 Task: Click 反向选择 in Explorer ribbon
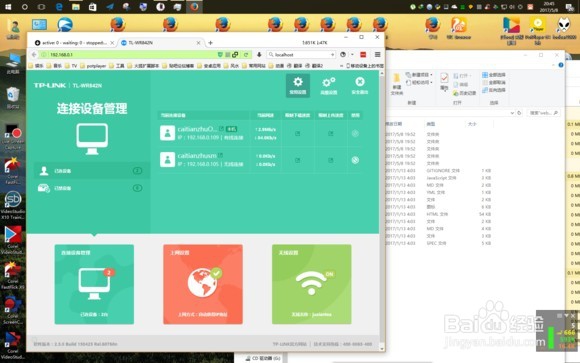click(493, 90)
